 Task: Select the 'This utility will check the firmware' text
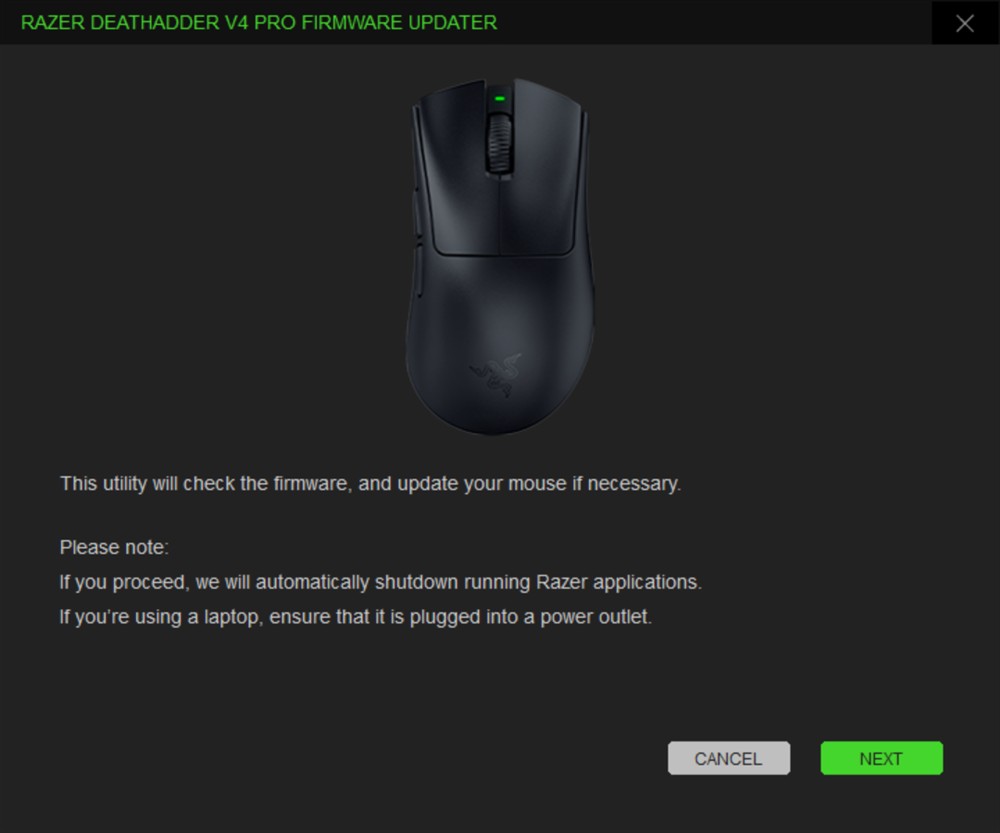(x=205, y=483)
